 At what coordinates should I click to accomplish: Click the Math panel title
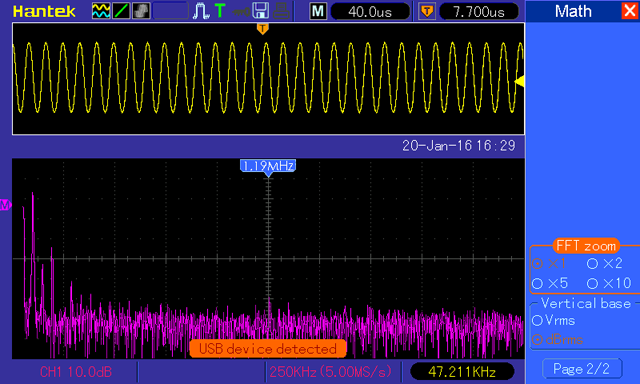573,11
